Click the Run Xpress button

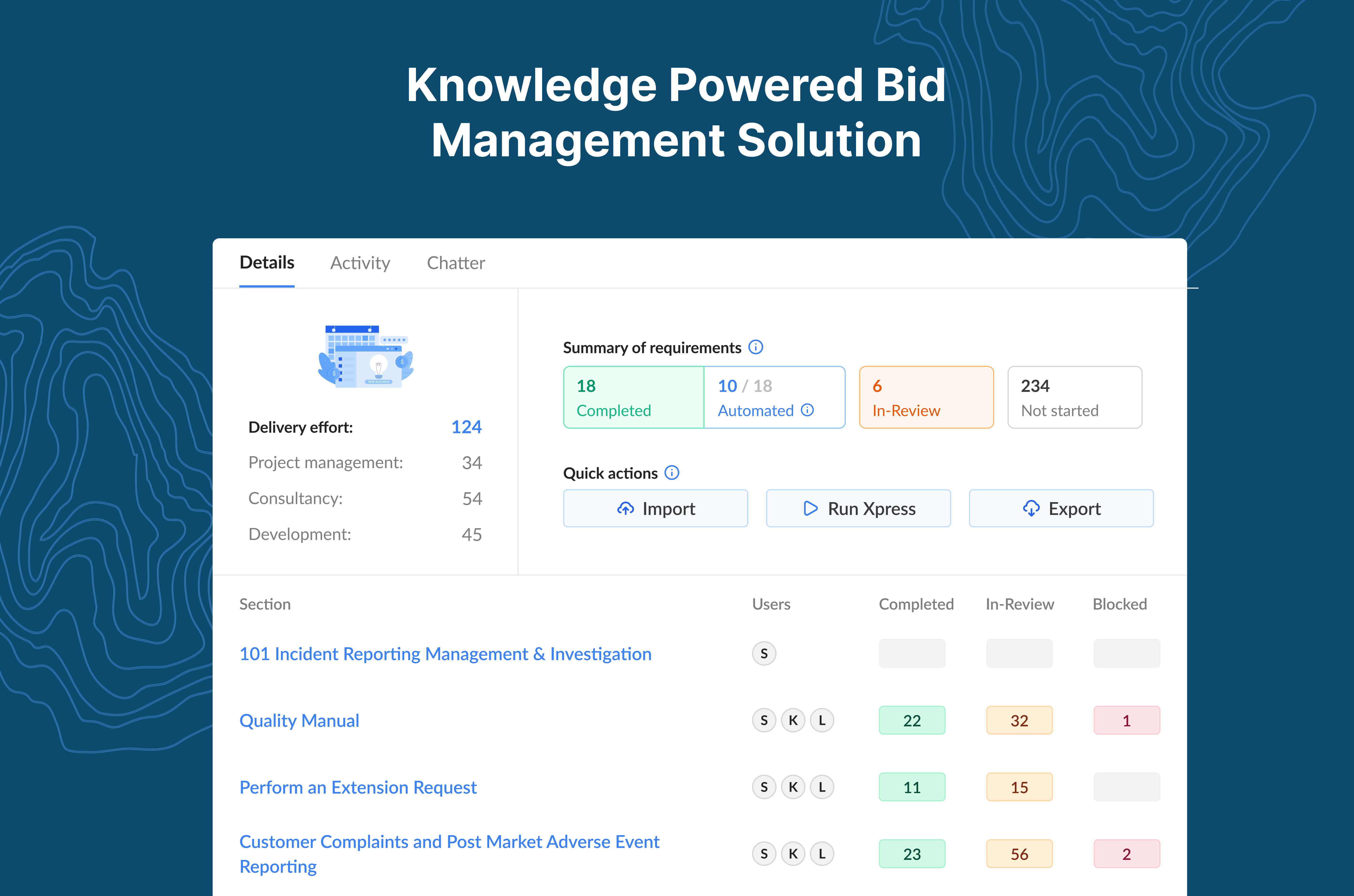click(858, 509)
